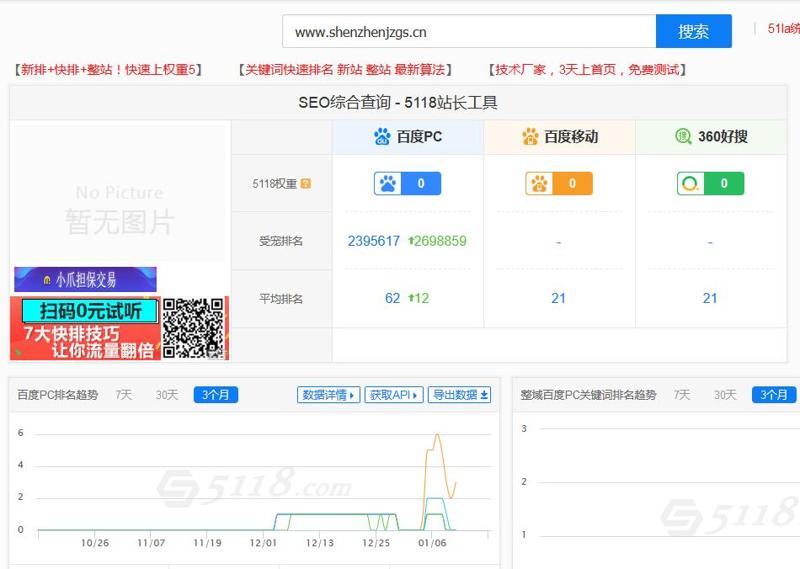Open ad link 关键词快速排名 新站 整站 最新算法
The image size is (800, 569).
pyautogui.click(x=345, y=69)
